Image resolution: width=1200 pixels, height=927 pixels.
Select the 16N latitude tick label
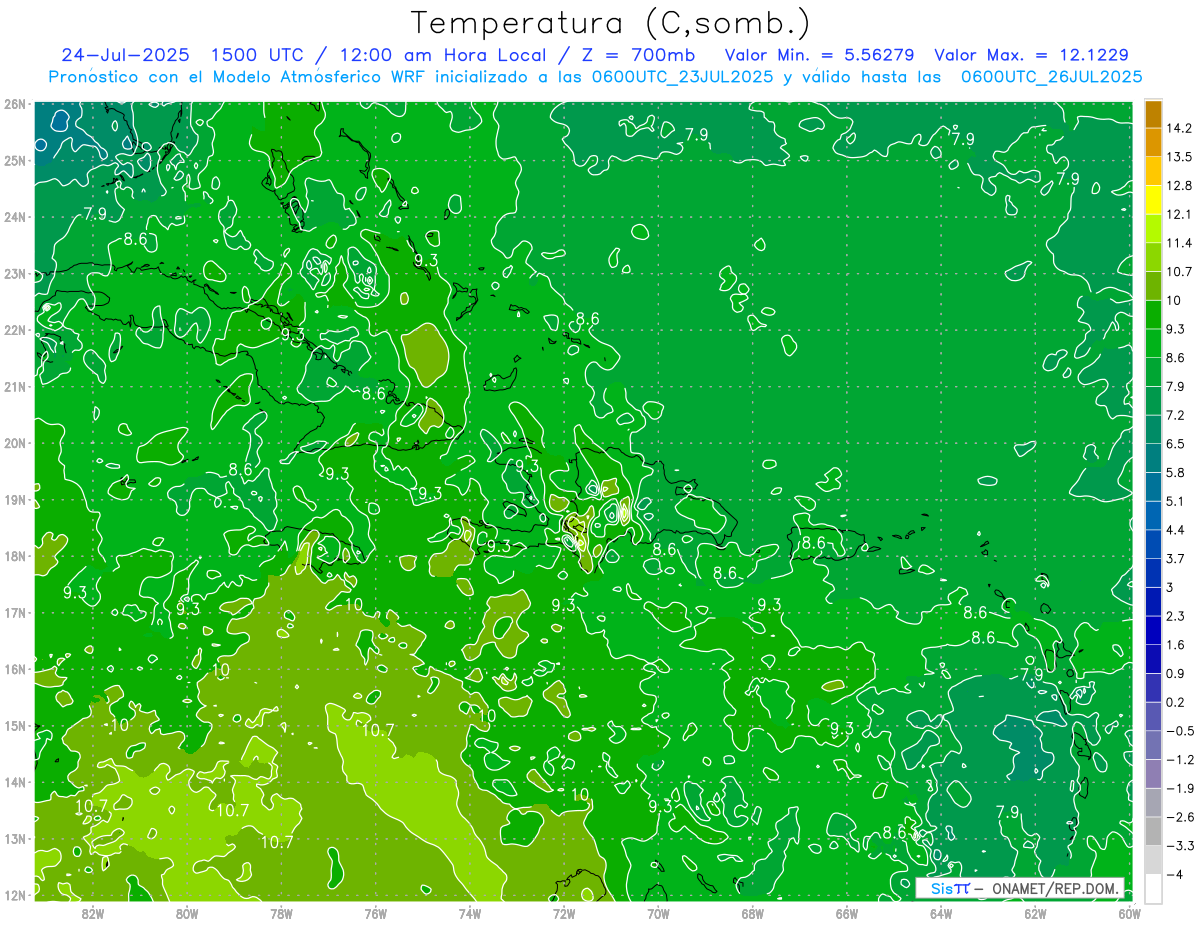pyautogui.click(x=15, y=669)
